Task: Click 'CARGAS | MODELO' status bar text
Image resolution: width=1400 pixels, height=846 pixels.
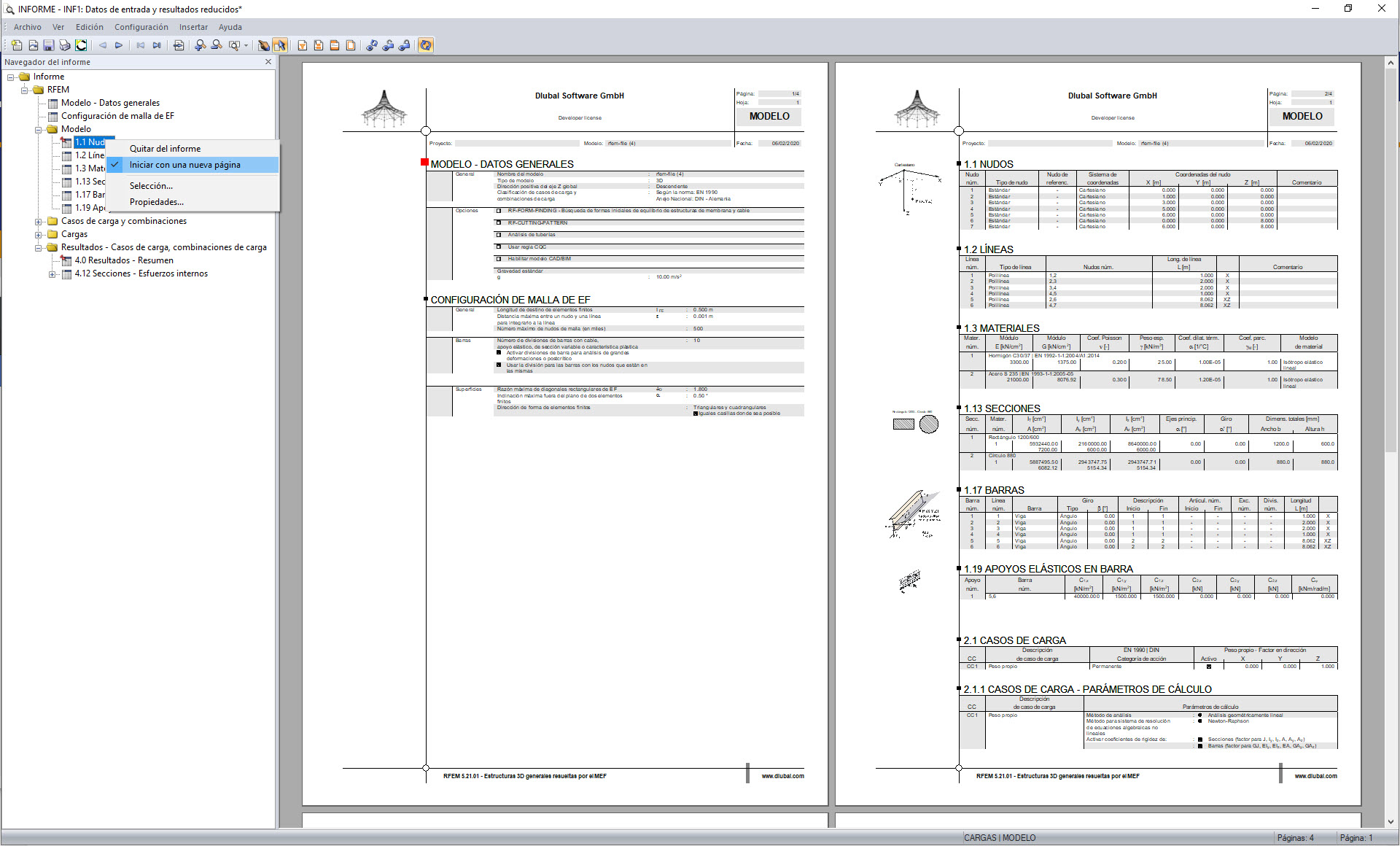Action: pos(1000,838)
